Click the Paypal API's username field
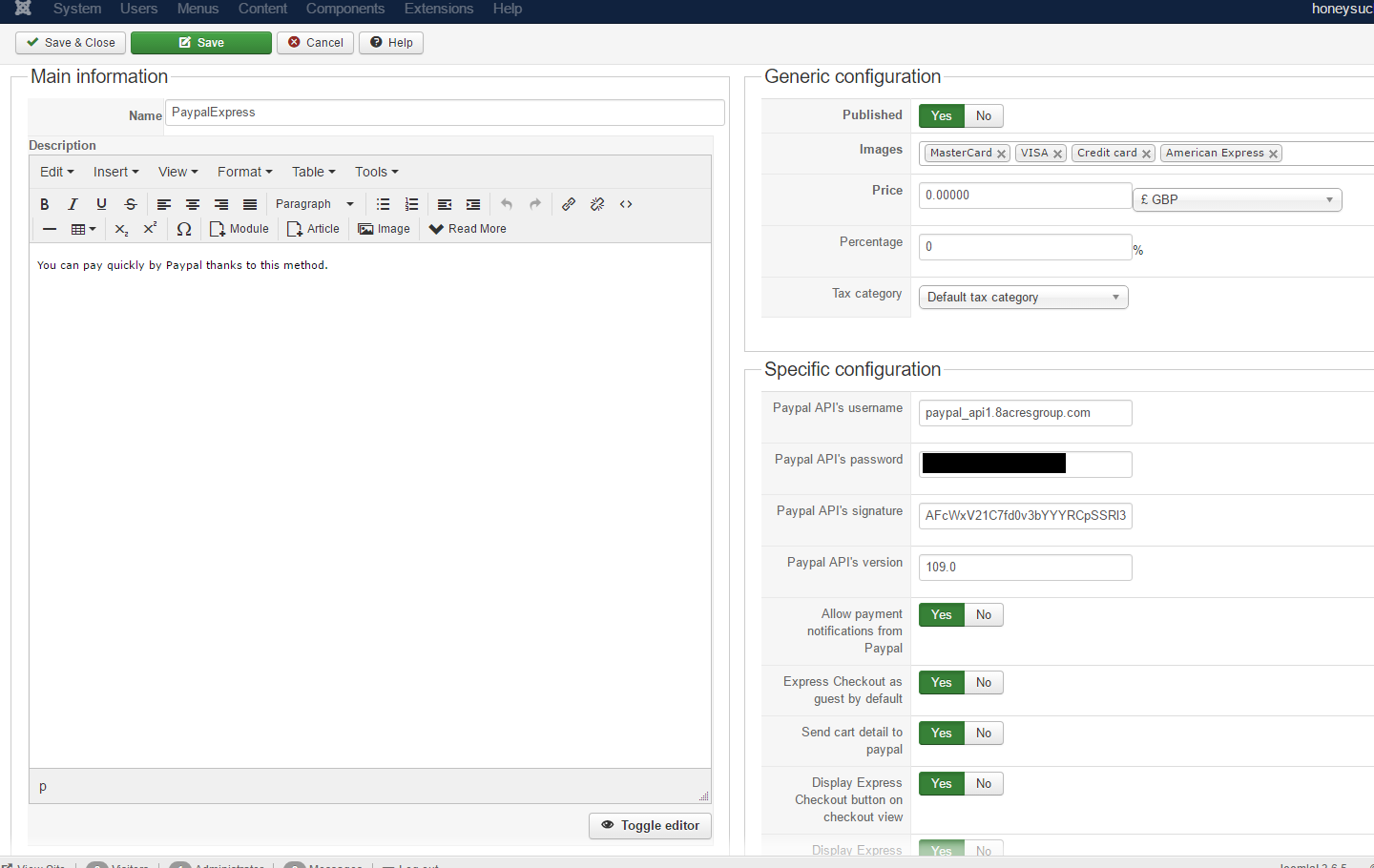1374x868 pixels. click(x=1026, y=413)
